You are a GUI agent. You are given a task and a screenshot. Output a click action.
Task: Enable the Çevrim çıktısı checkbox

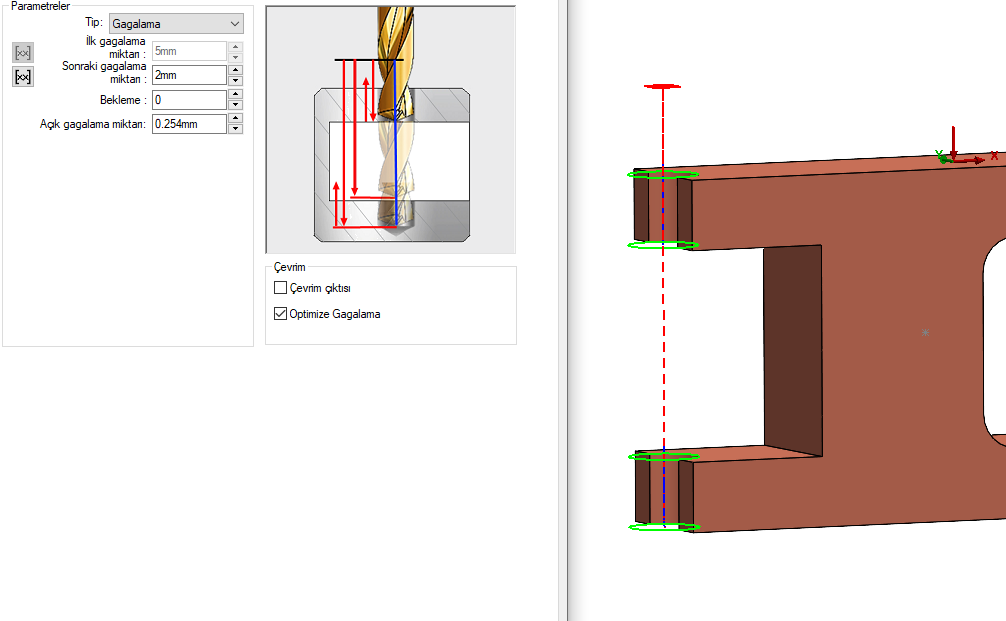(x=281, y=288)
